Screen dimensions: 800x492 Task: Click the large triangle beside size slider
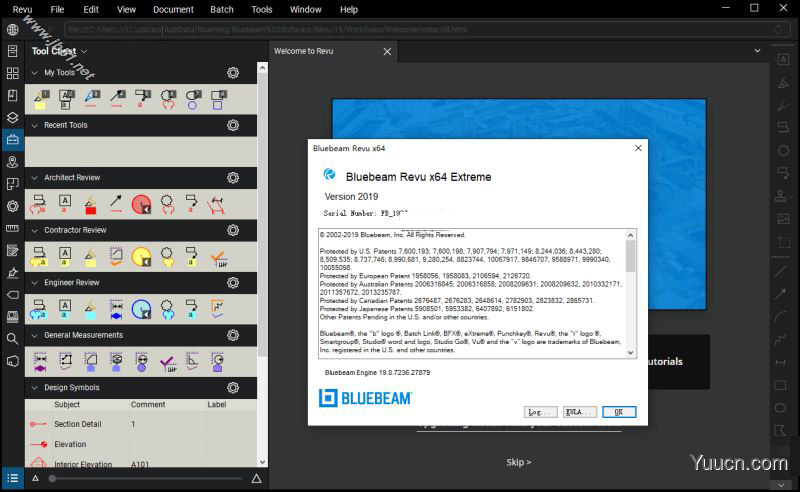tap(257, 478)
